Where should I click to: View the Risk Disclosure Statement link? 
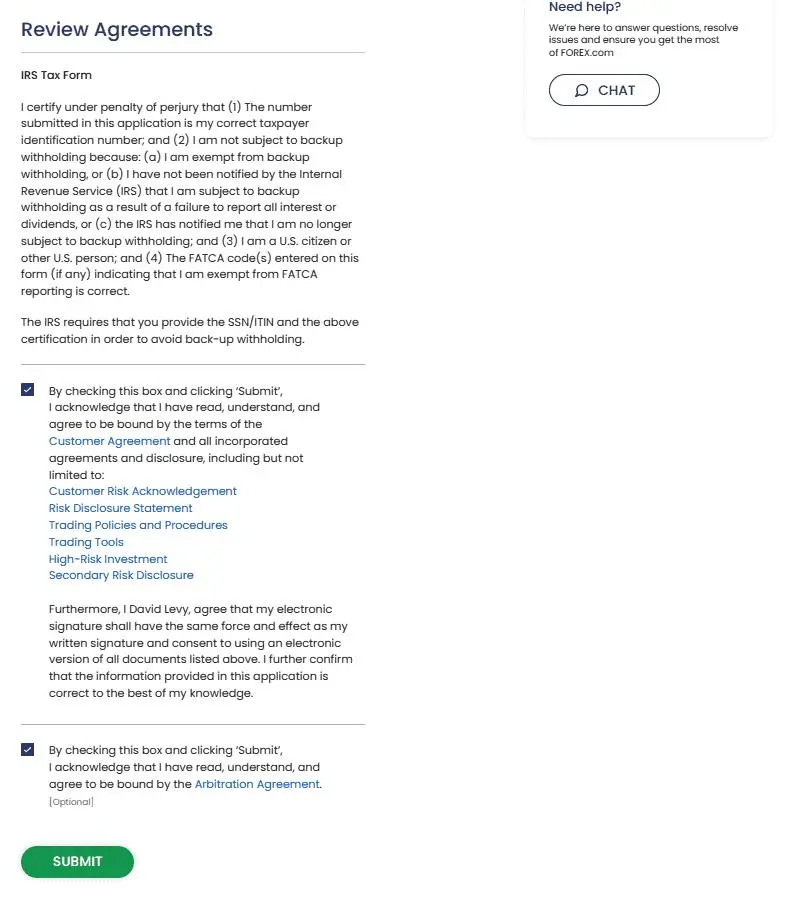(x=120, y=508)
